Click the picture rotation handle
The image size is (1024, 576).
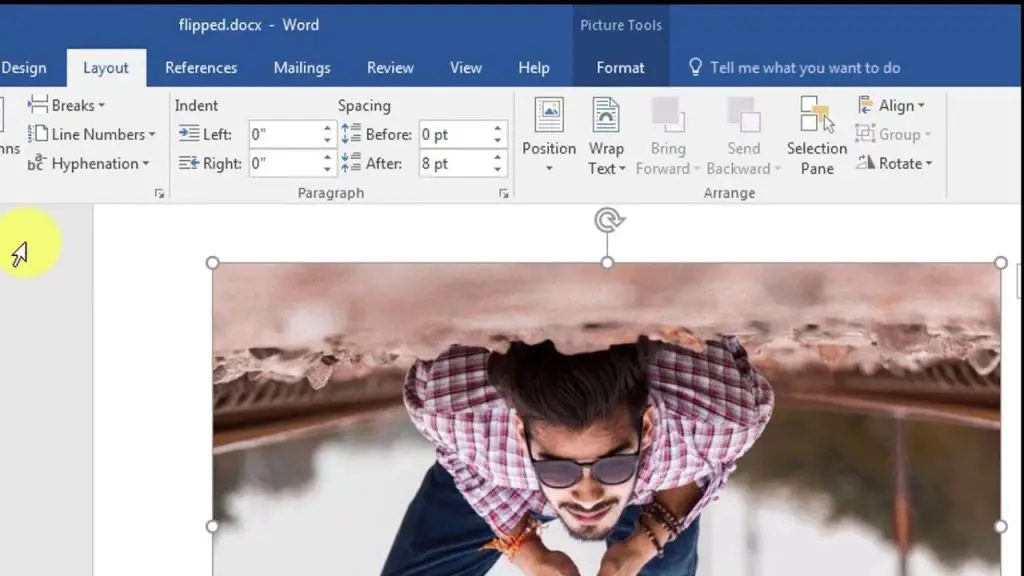(x=608, y=219)
